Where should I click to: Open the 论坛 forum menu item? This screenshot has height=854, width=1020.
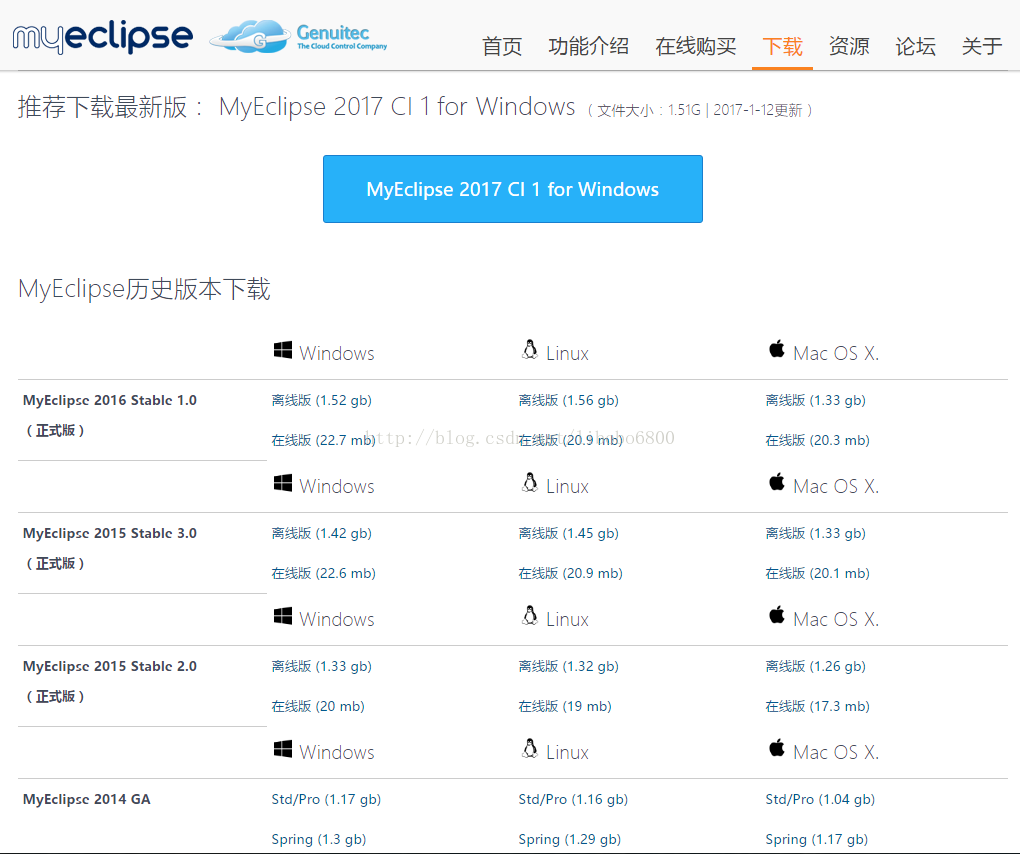pos(915,46)
